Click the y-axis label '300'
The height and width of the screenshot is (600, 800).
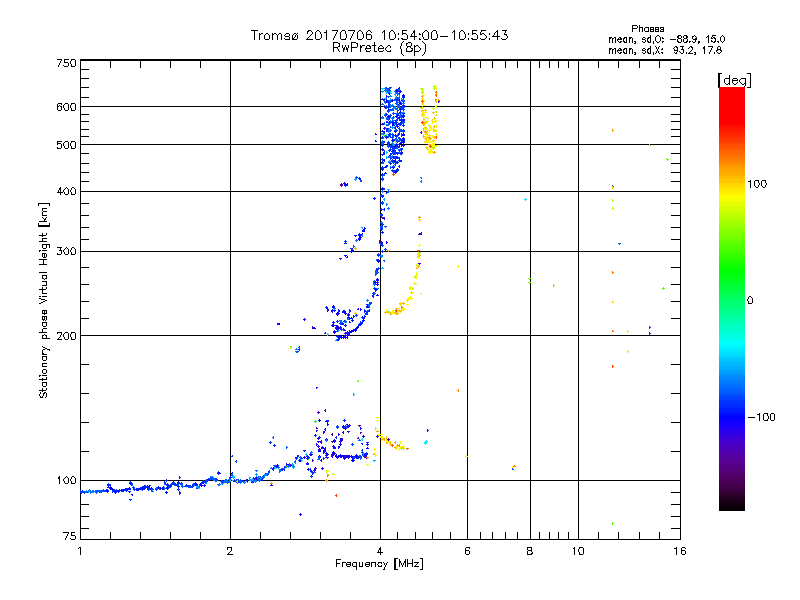click(66, 251)
